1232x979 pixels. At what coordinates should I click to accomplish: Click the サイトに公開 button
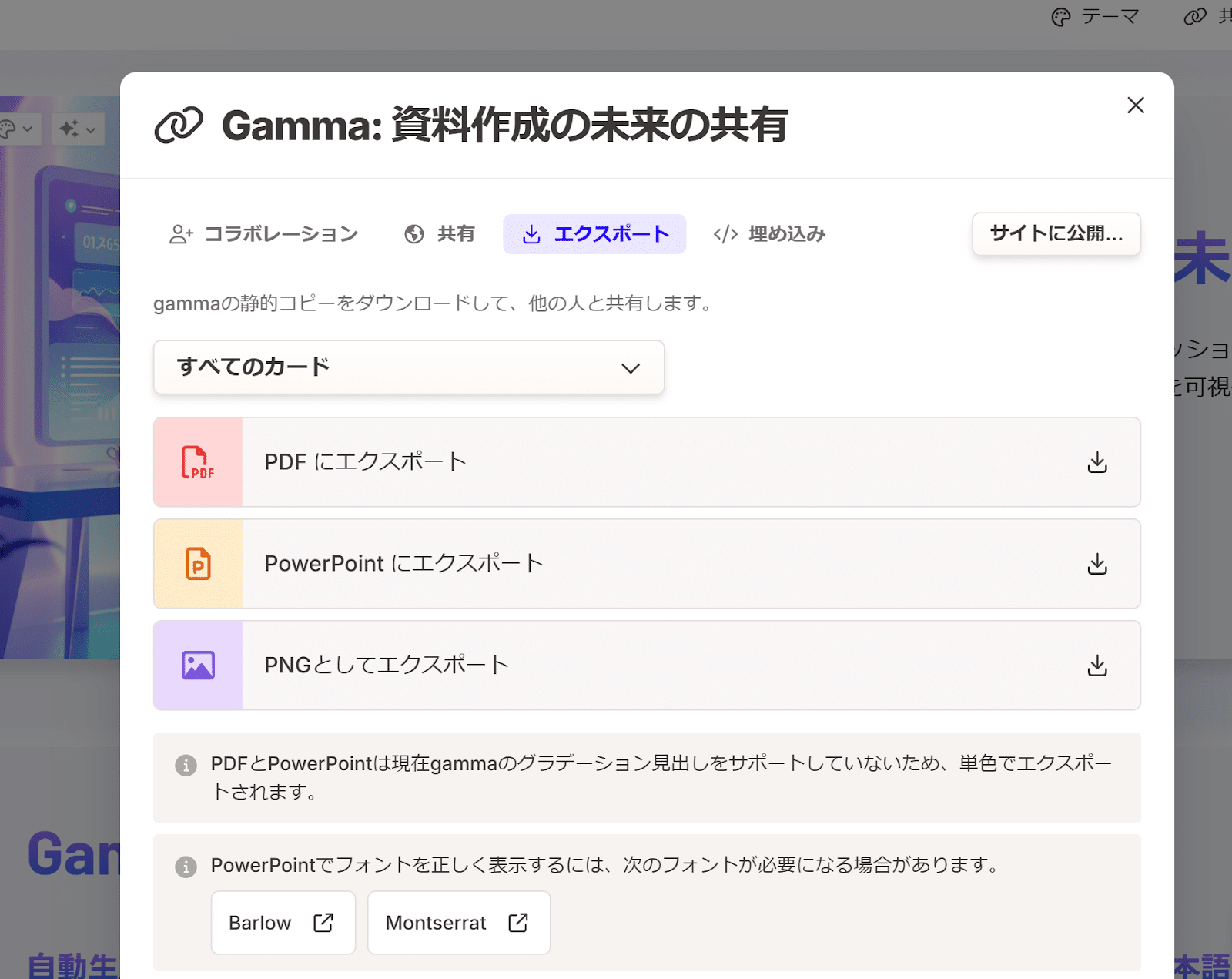click(x=1056, y=233)
